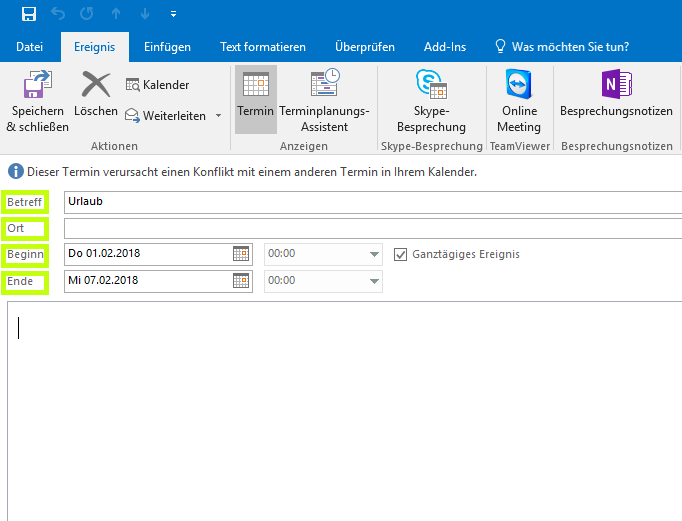Open the Kalender button

(157, 85)
